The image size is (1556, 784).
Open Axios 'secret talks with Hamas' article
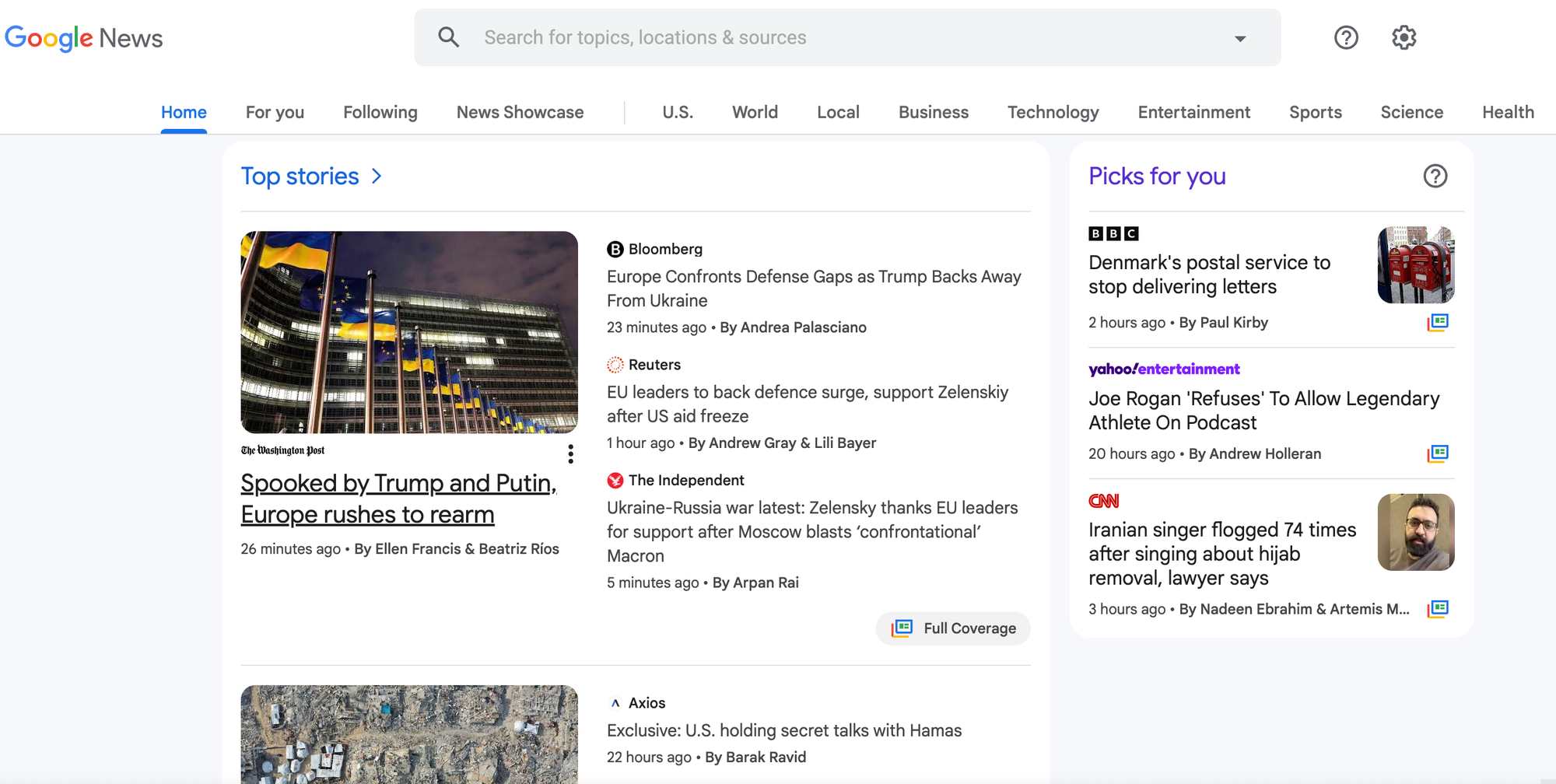(784, 730)
